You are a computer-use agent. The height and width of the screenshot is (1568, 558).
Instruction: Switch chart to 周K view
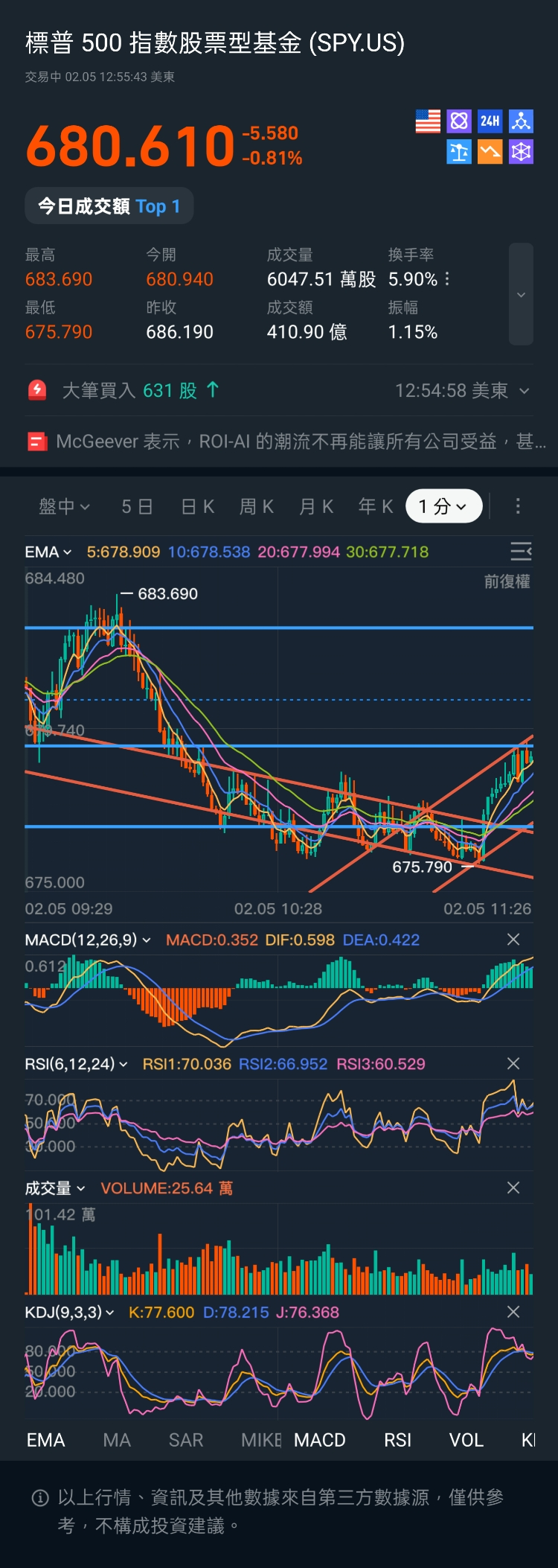257,506
